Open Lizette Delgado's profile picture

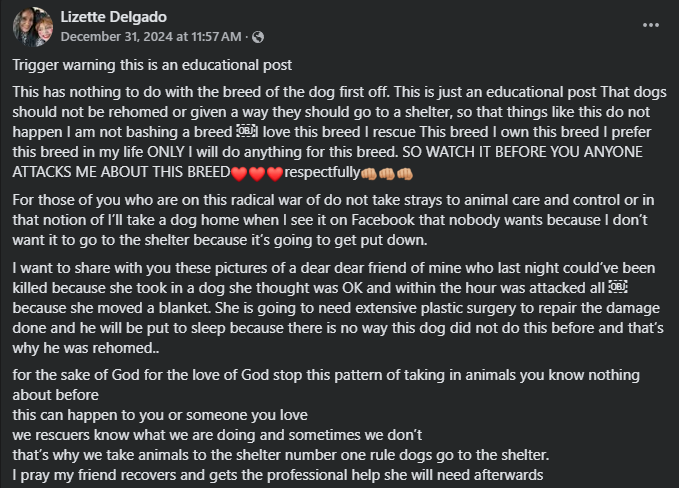33,27
